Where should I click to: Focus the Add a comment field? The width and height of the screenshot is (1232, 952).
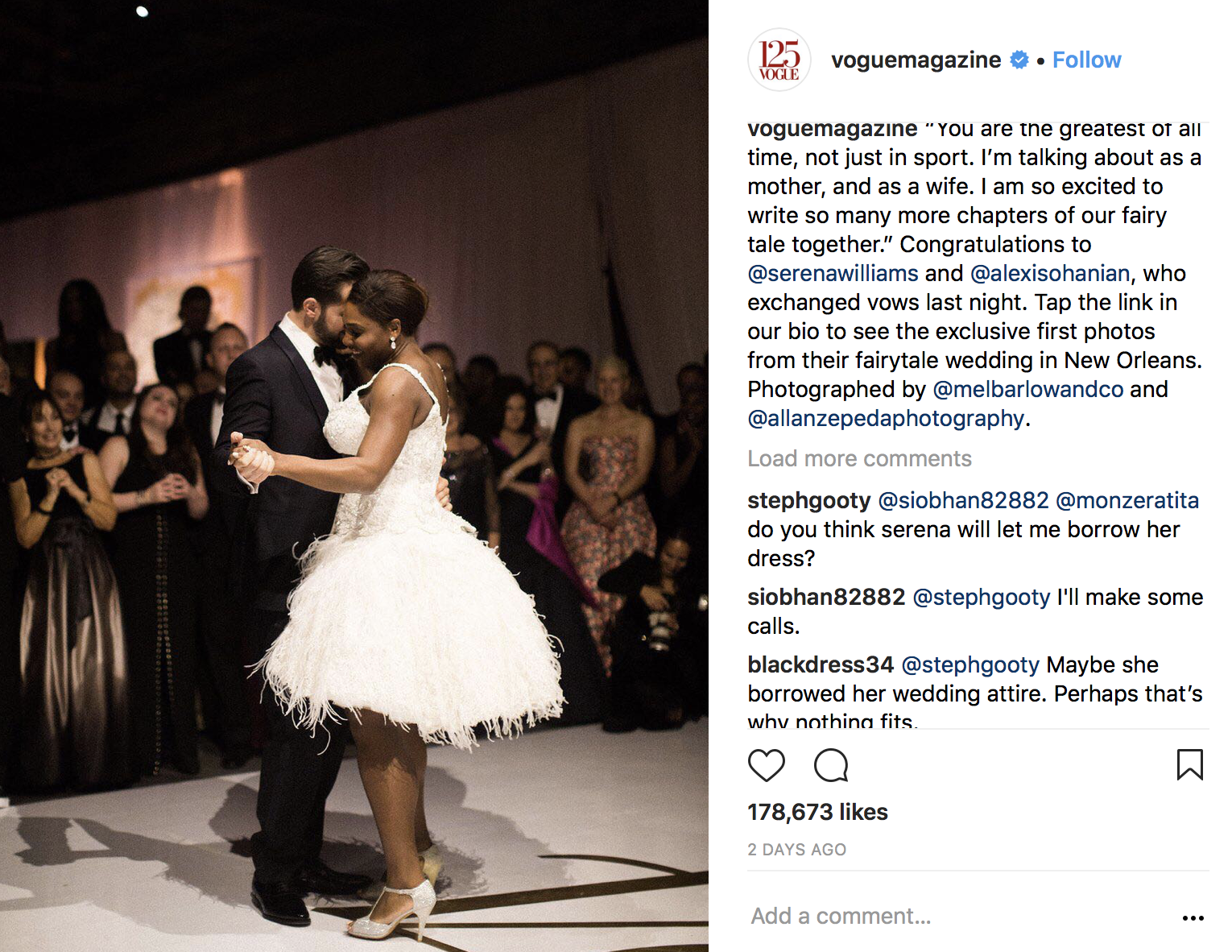click(958, 917)
